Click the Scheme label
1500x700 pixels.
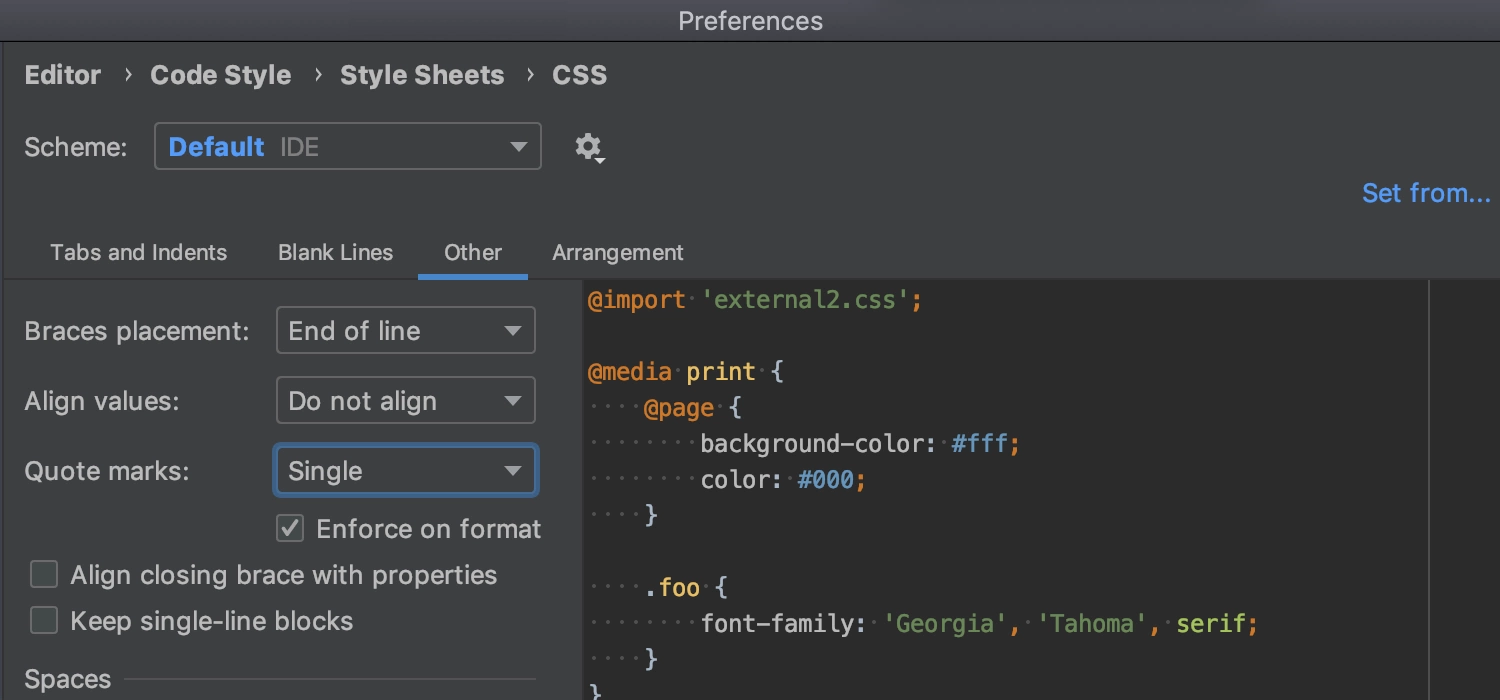tap(76, 147)
